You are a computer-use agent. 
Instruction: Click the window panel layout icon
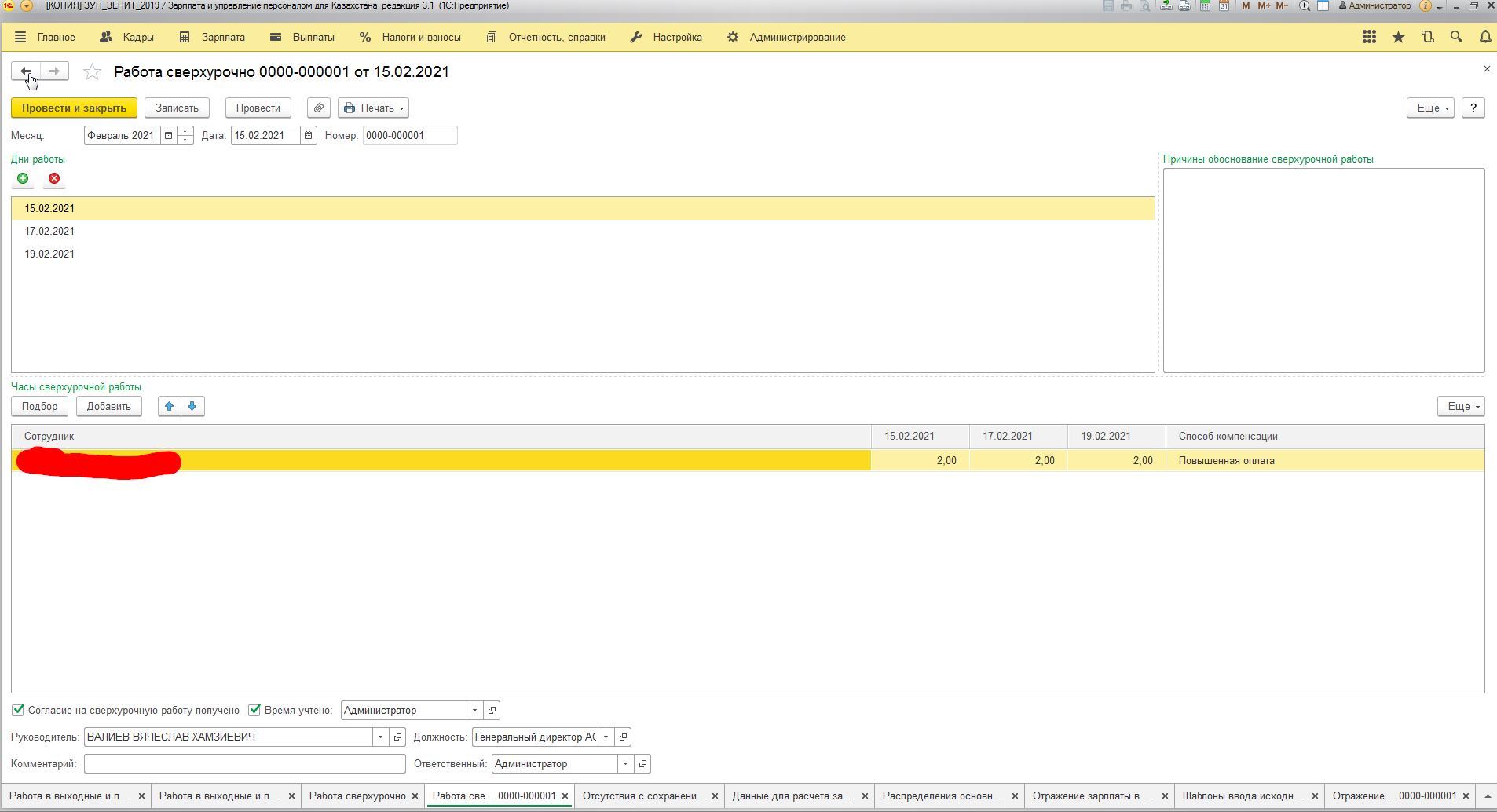(1323, 5)
